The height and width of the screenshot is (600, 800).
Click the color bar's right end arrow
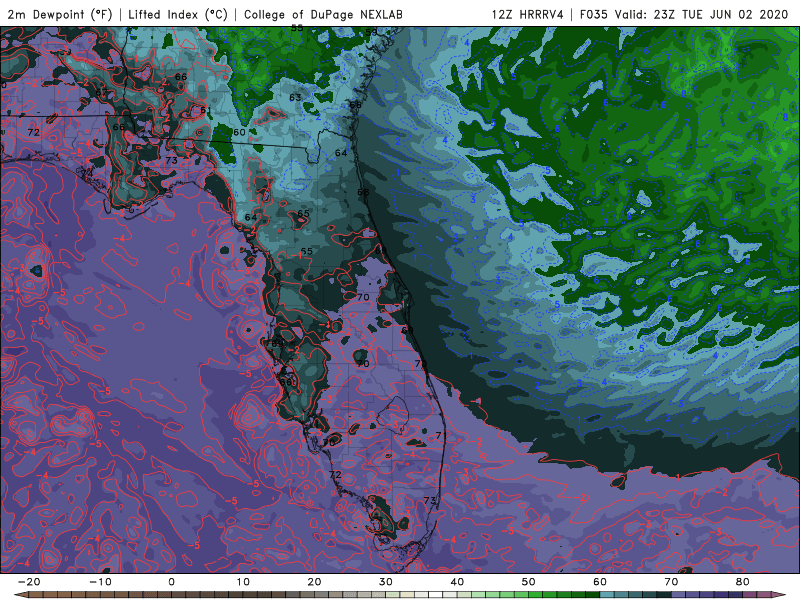779,594
